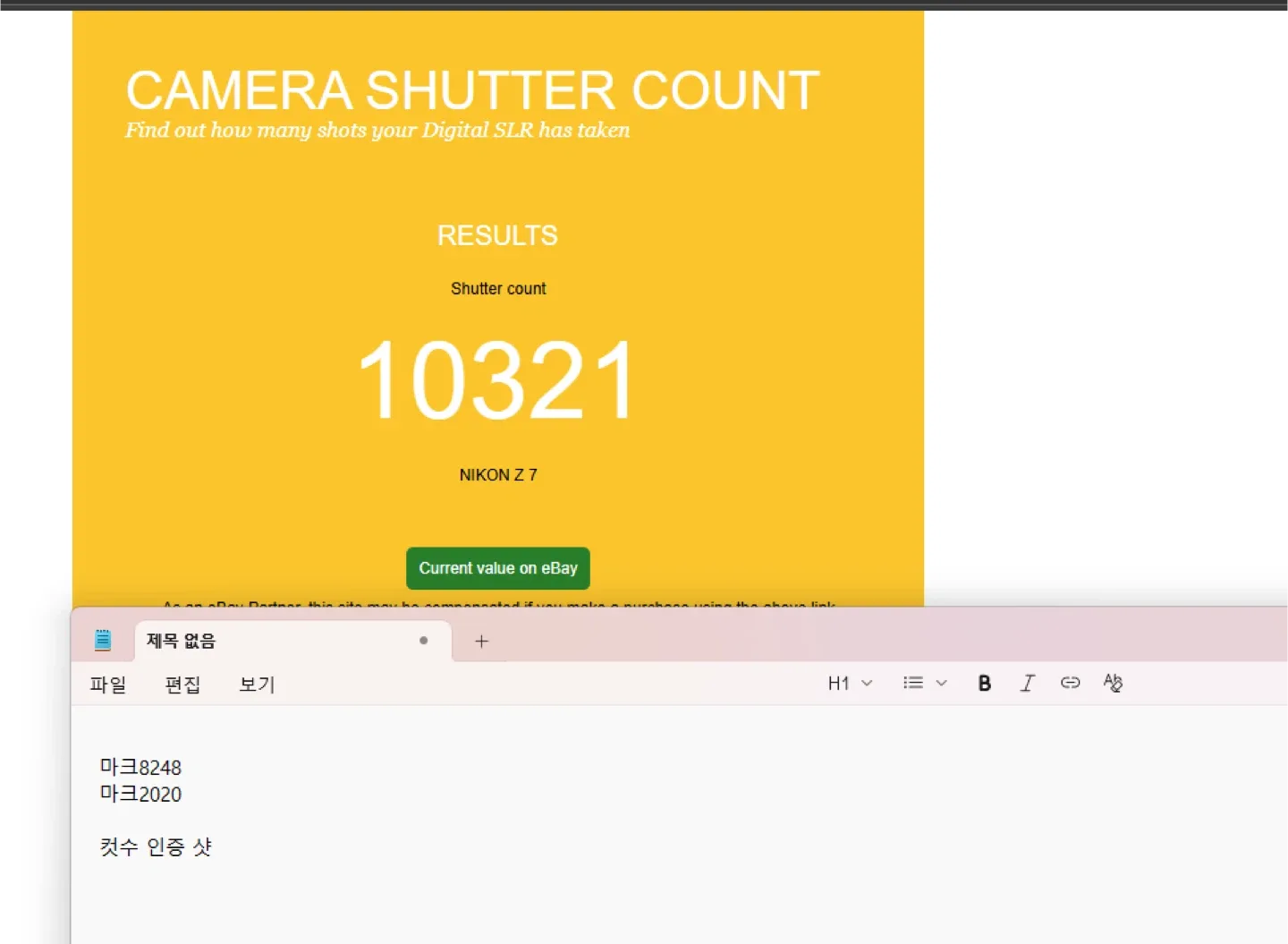Click the unsaved dot on the 제목 없음 tab

(423, 641)
